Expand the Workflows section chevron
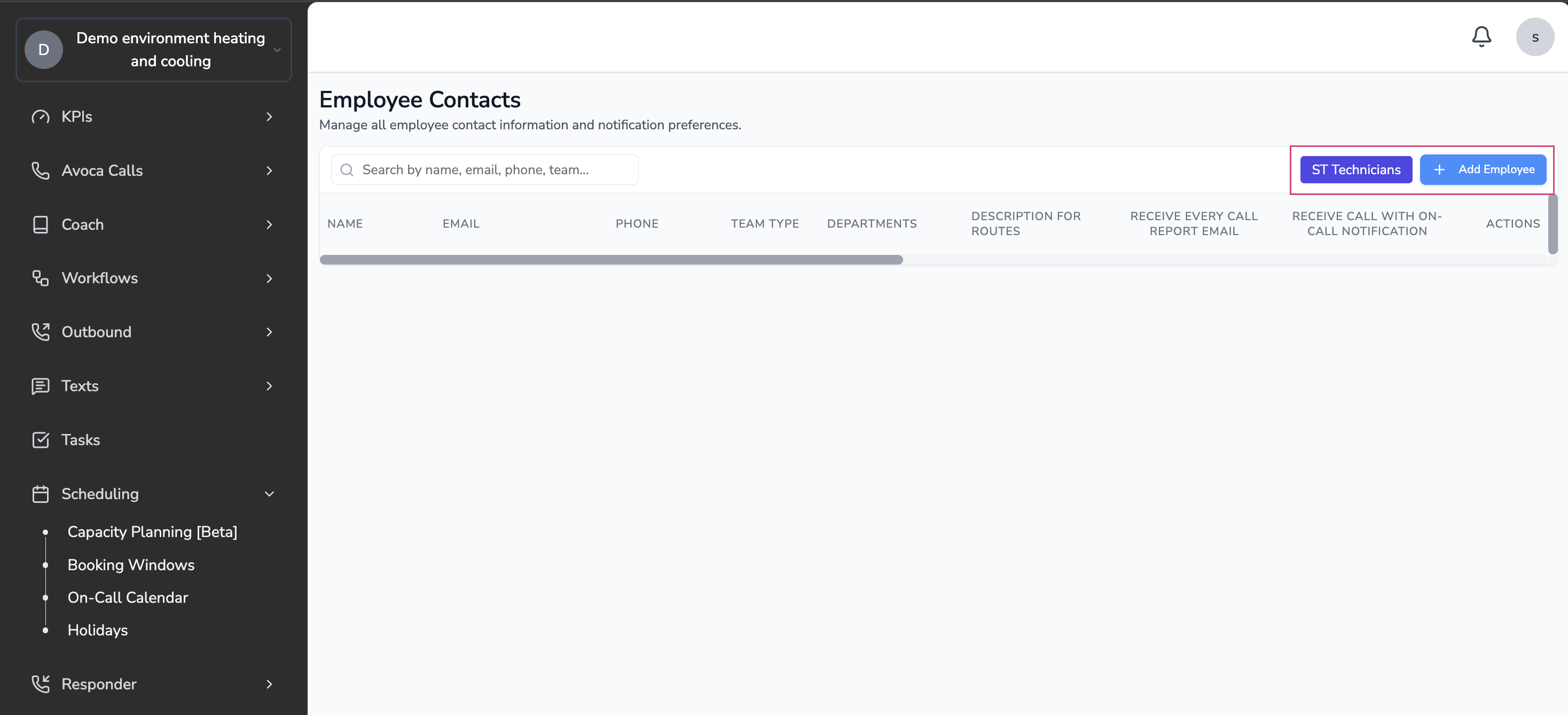The width and height of the screenshot is (1568, 715). pos(269,278)
